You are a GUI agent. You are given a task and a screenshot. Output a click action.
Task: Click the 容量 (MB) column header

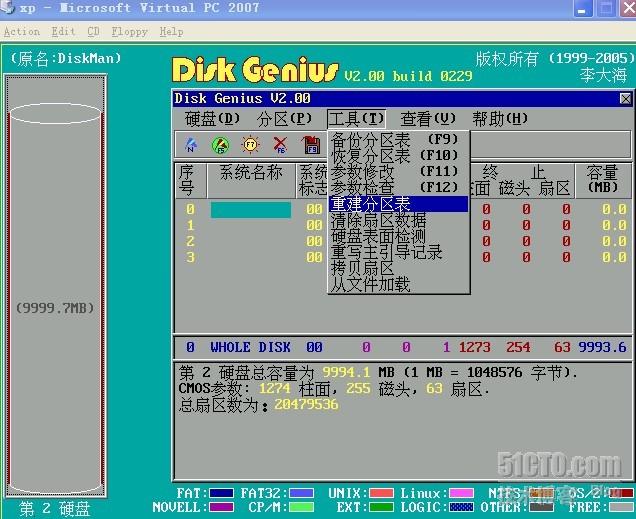(603, 180)
